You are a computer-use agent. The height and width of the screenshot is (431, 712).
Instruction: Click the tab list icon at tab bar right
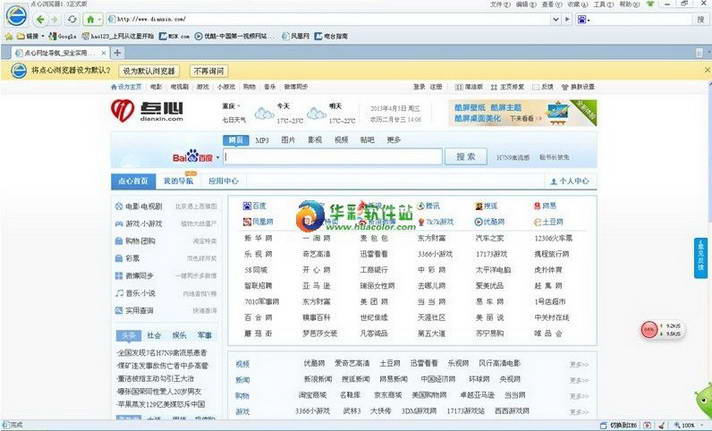coord(699,53)
